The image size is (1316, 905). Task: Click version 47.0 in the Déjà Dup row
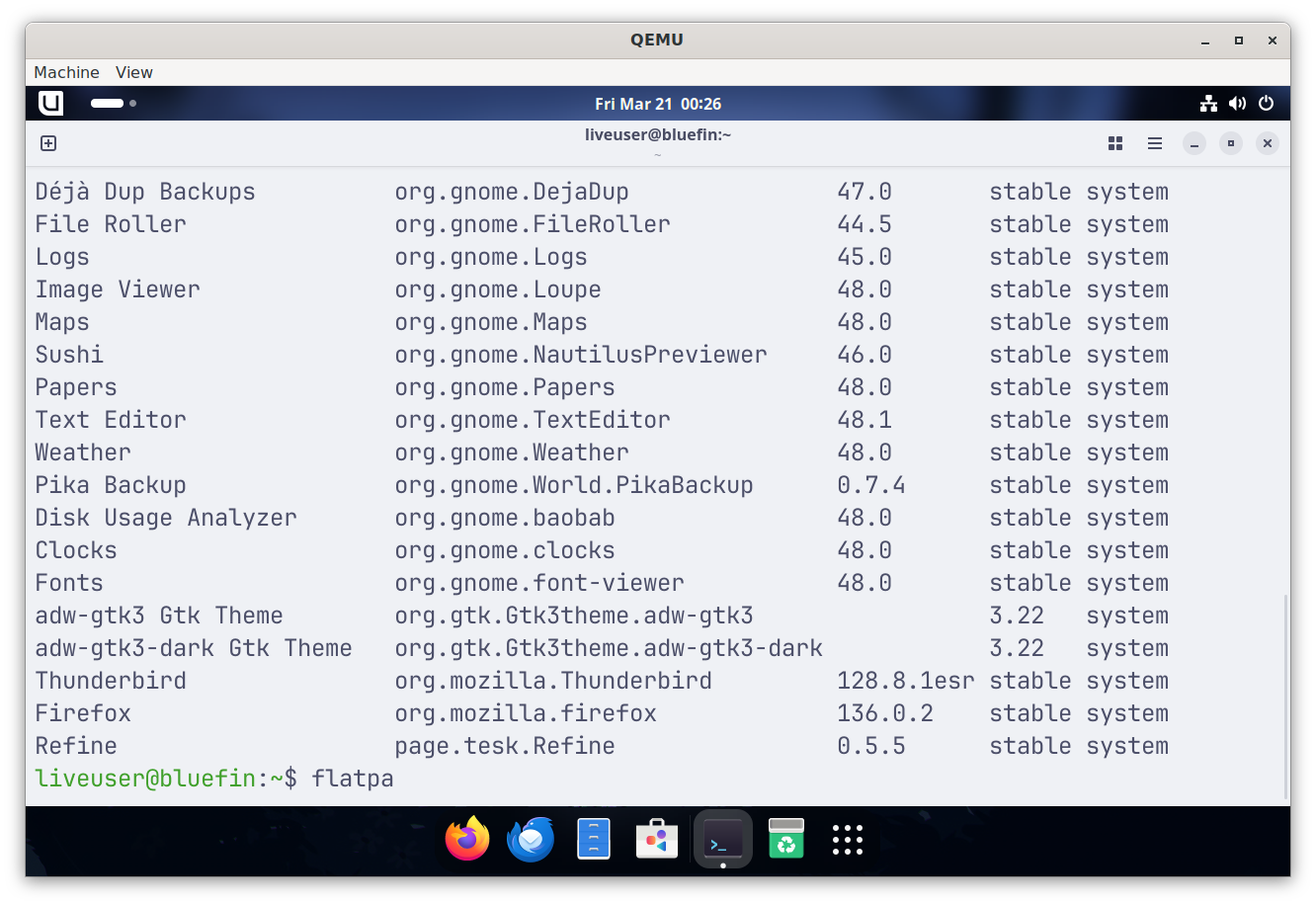point(864,192)
